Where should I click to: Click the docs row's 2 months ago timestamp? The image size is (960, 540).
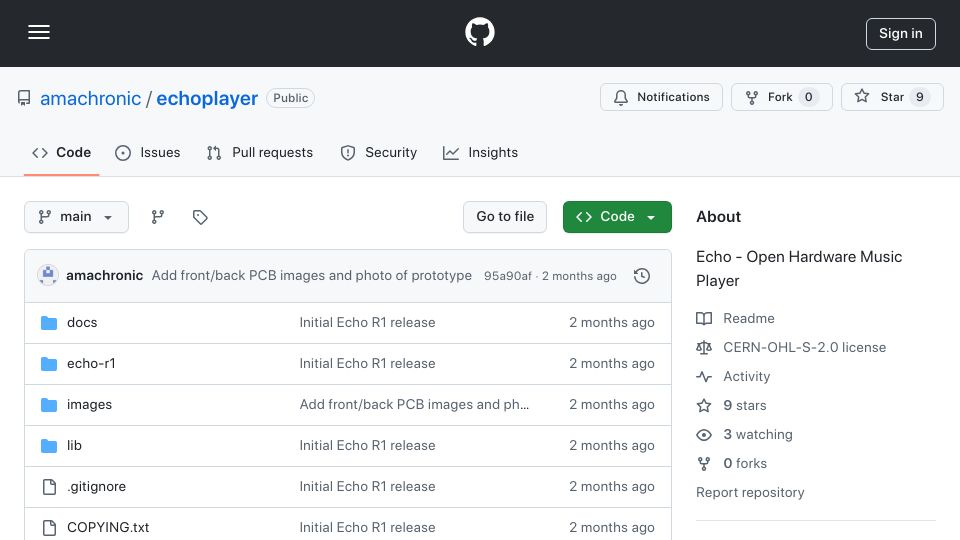click(x=612, y=323)
